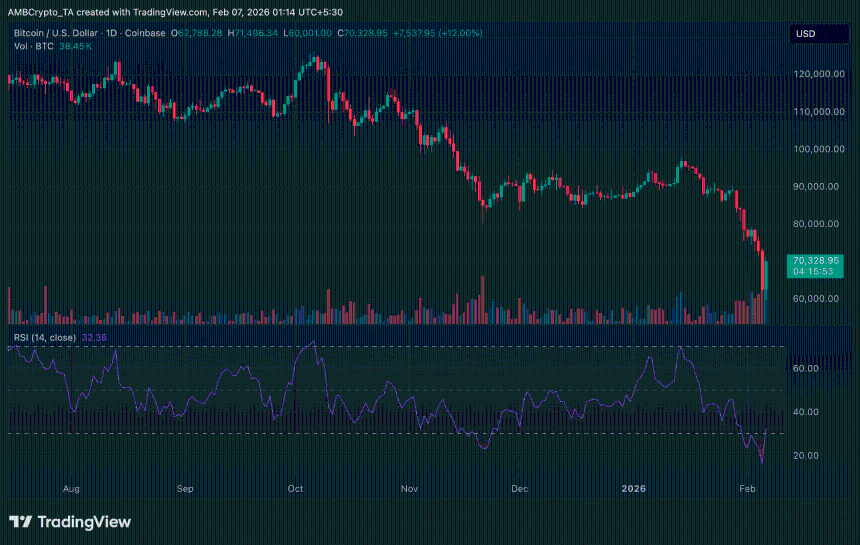Screen dimensions: 860x545
Task: Click the Vol · BTC indicator label
Action: pyautogui.click(x=33, y=46)
